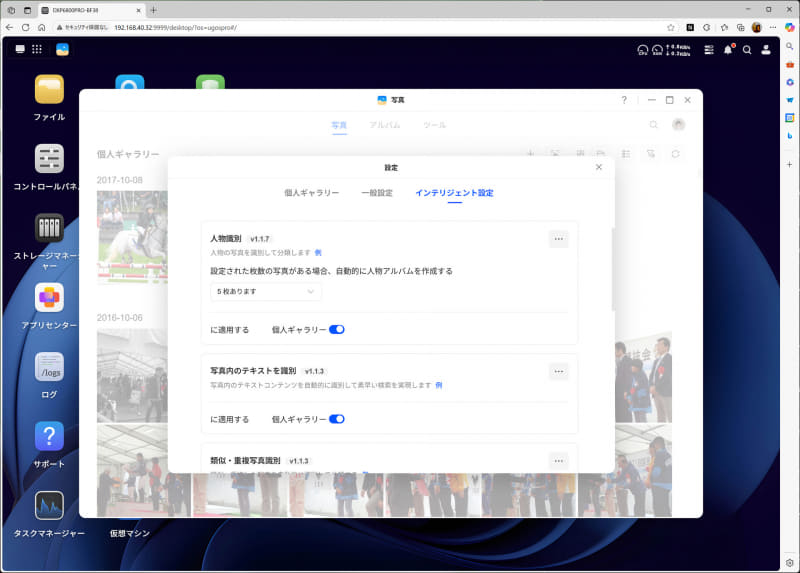Add page to favorites with the star icon
This screenshot has height=573, width=800.
coord(671,28)
